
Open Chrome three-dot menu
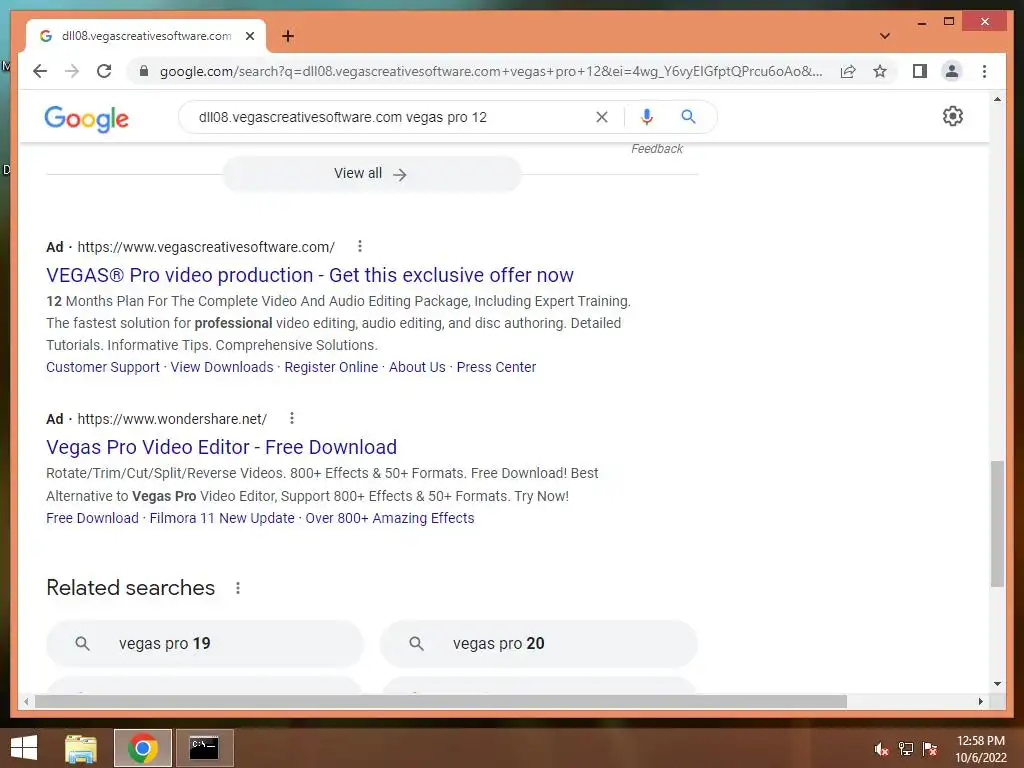[984, 71]
